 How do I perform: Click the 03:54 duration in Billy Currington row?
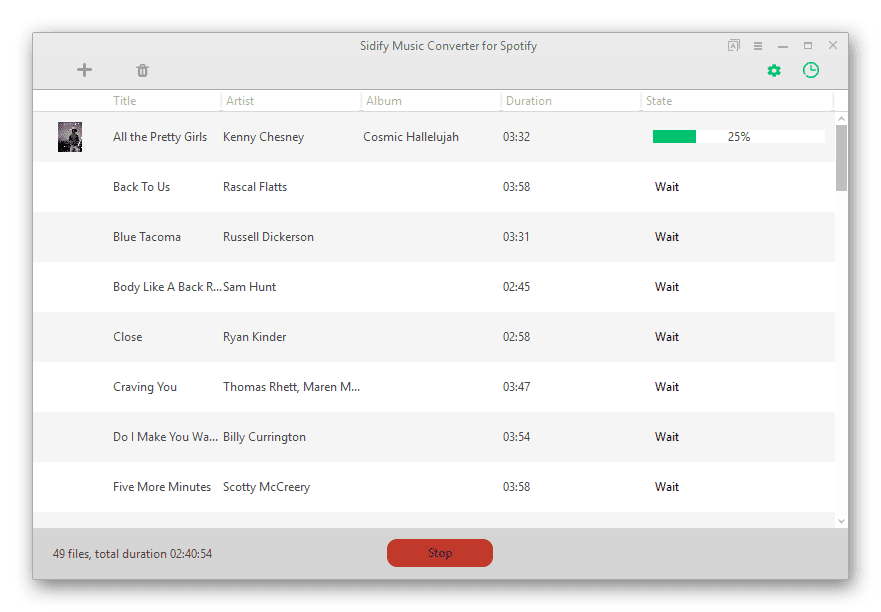(x=516, y=437)
